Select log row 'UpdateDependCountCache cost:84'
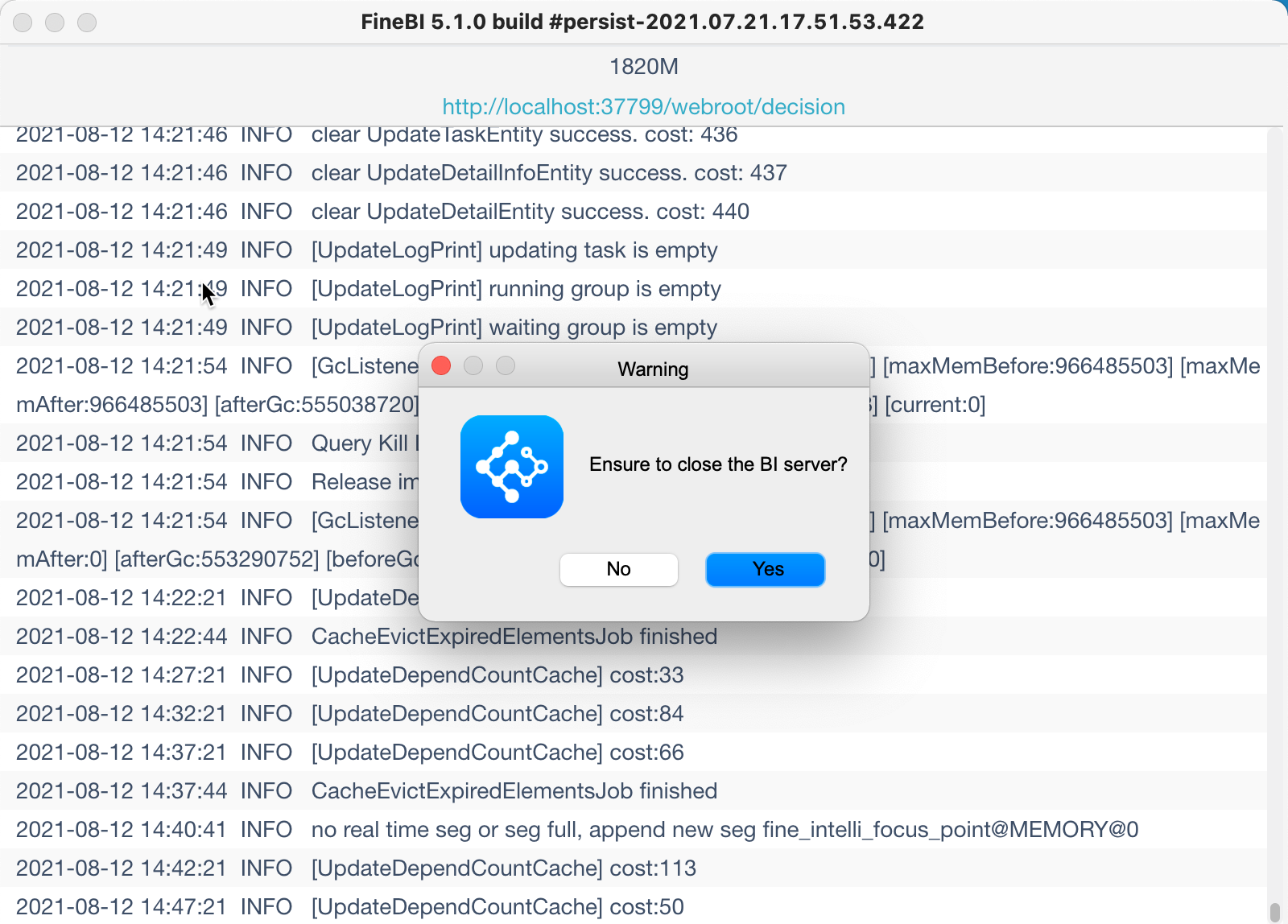Screen dimensions: 1288x924 pos(634,713)
